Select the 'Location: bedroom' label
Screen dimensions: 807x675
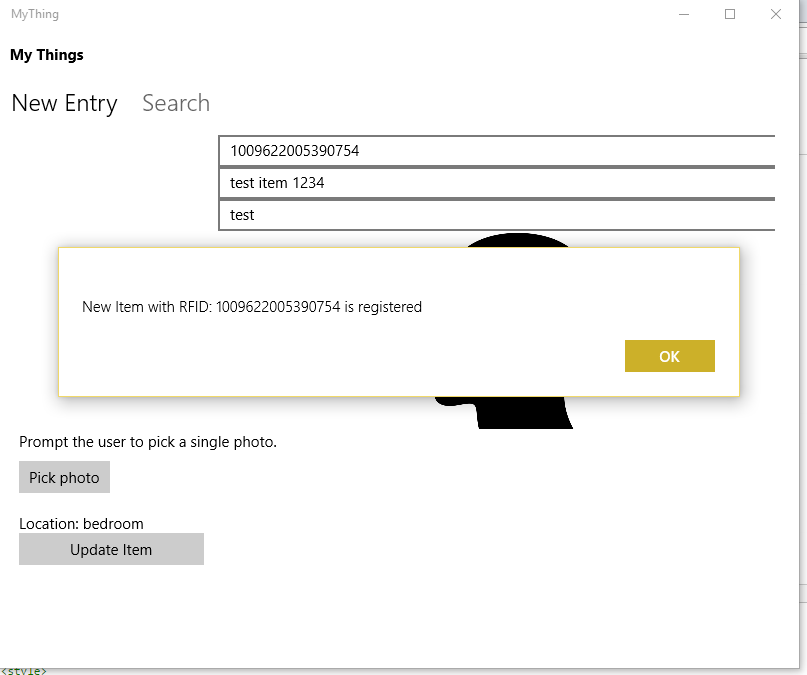tap(81, 524)
